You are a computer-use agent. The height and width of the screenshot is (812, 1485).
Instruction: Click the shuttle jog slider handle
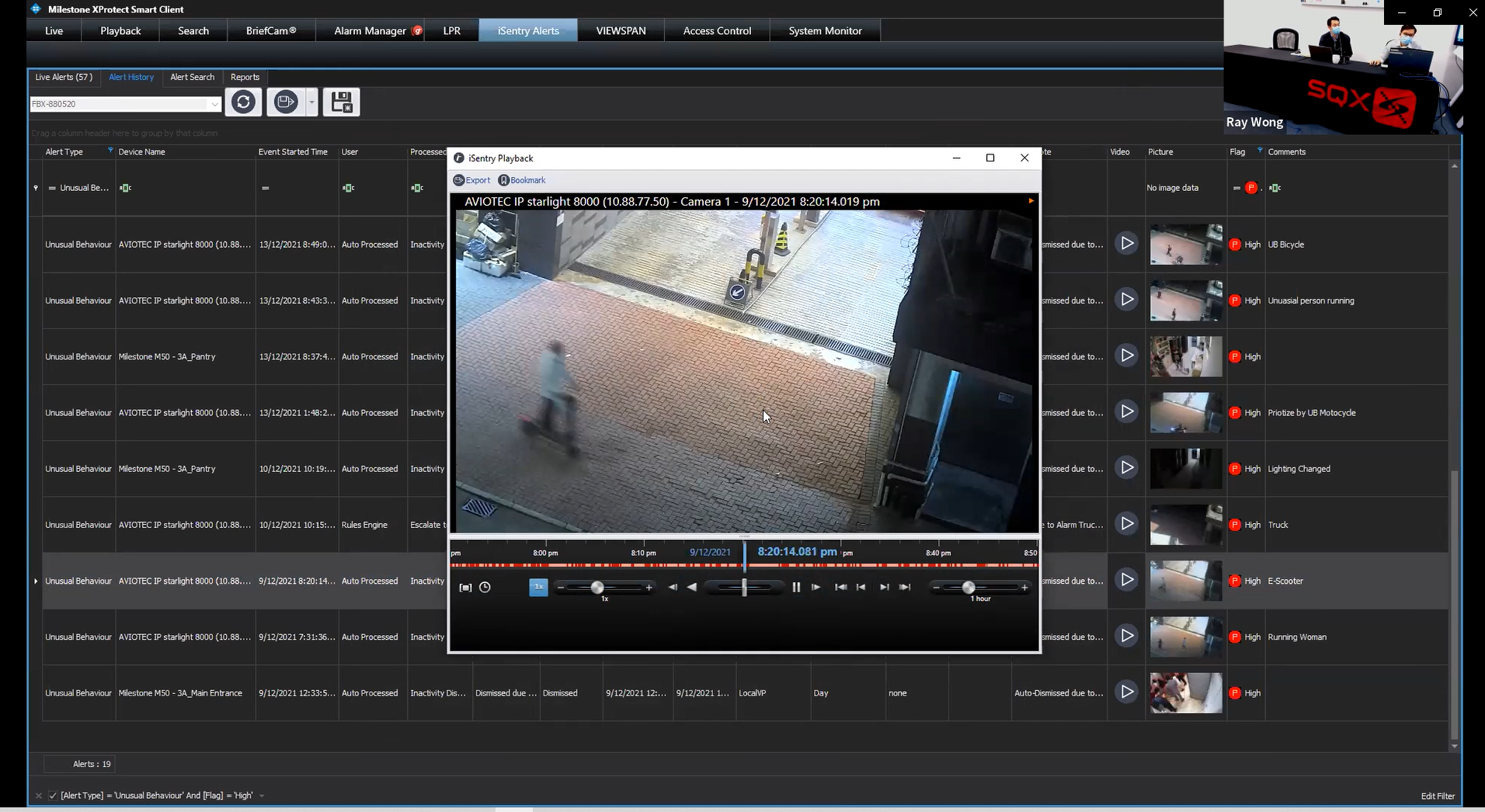click(744, 588)
